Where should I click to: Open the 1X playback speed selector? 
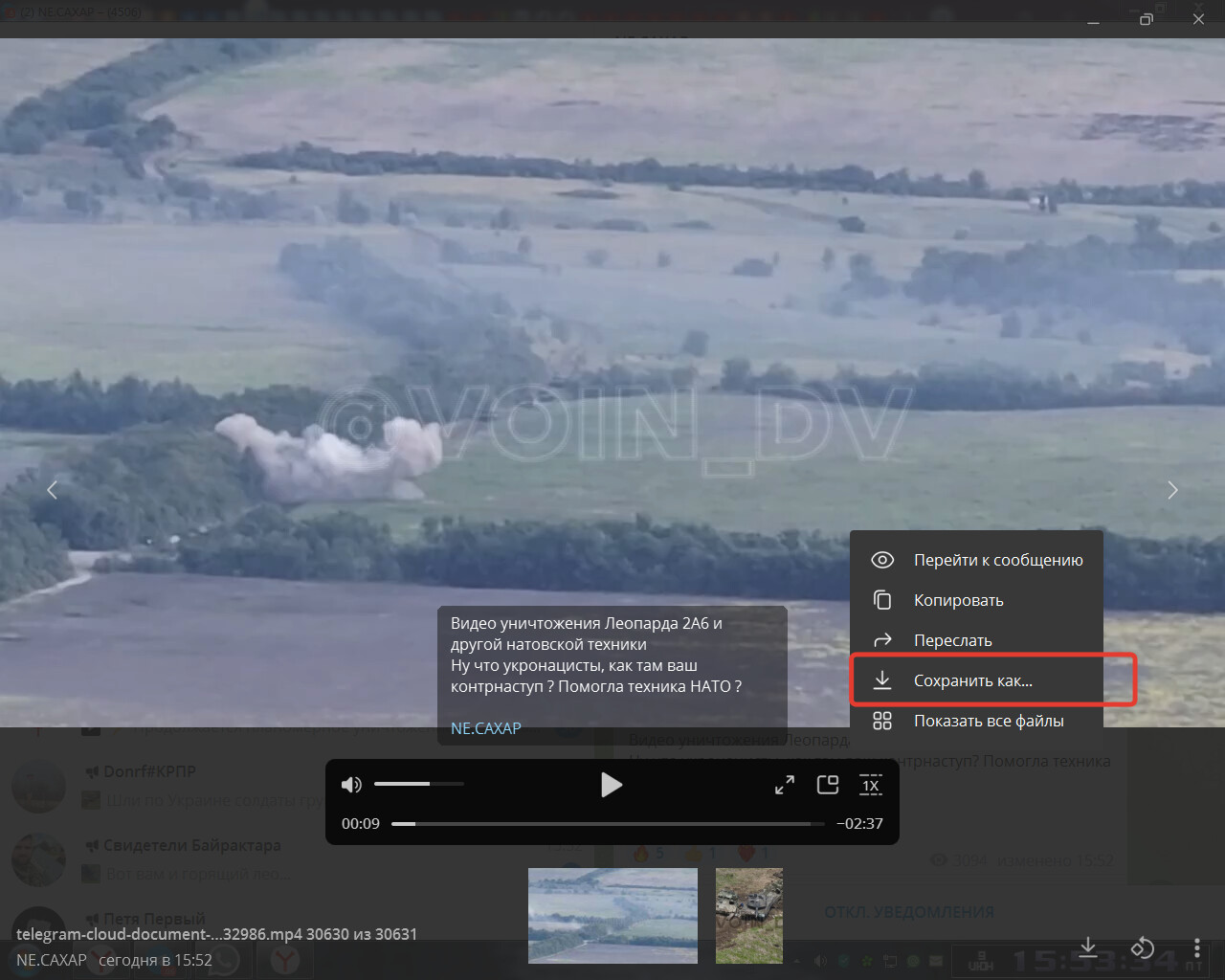pyautogui.click(x=870, y=785)
